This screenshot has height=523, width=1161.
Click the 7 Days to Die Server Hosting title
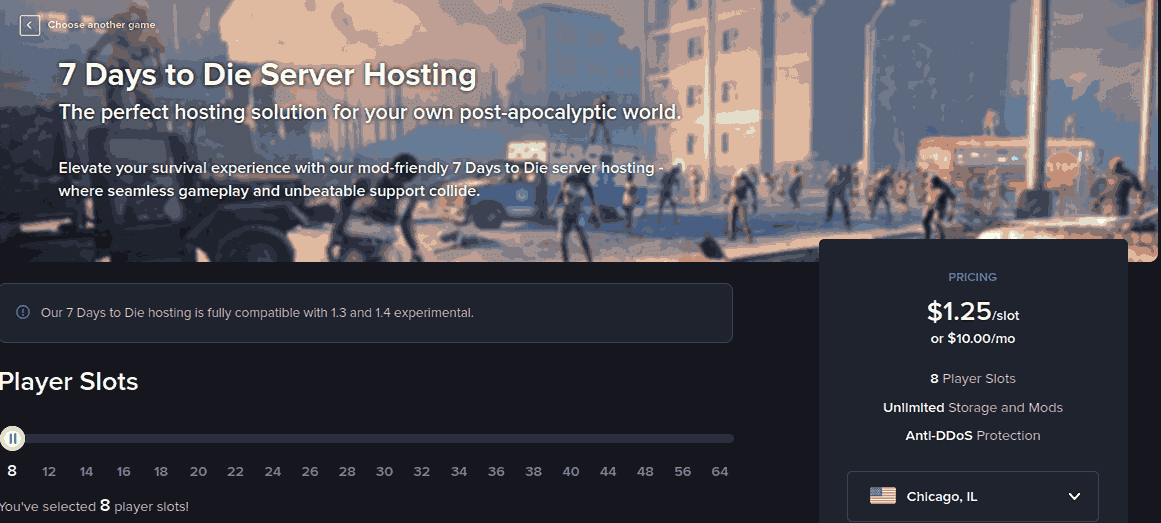(x=267, y=75)
